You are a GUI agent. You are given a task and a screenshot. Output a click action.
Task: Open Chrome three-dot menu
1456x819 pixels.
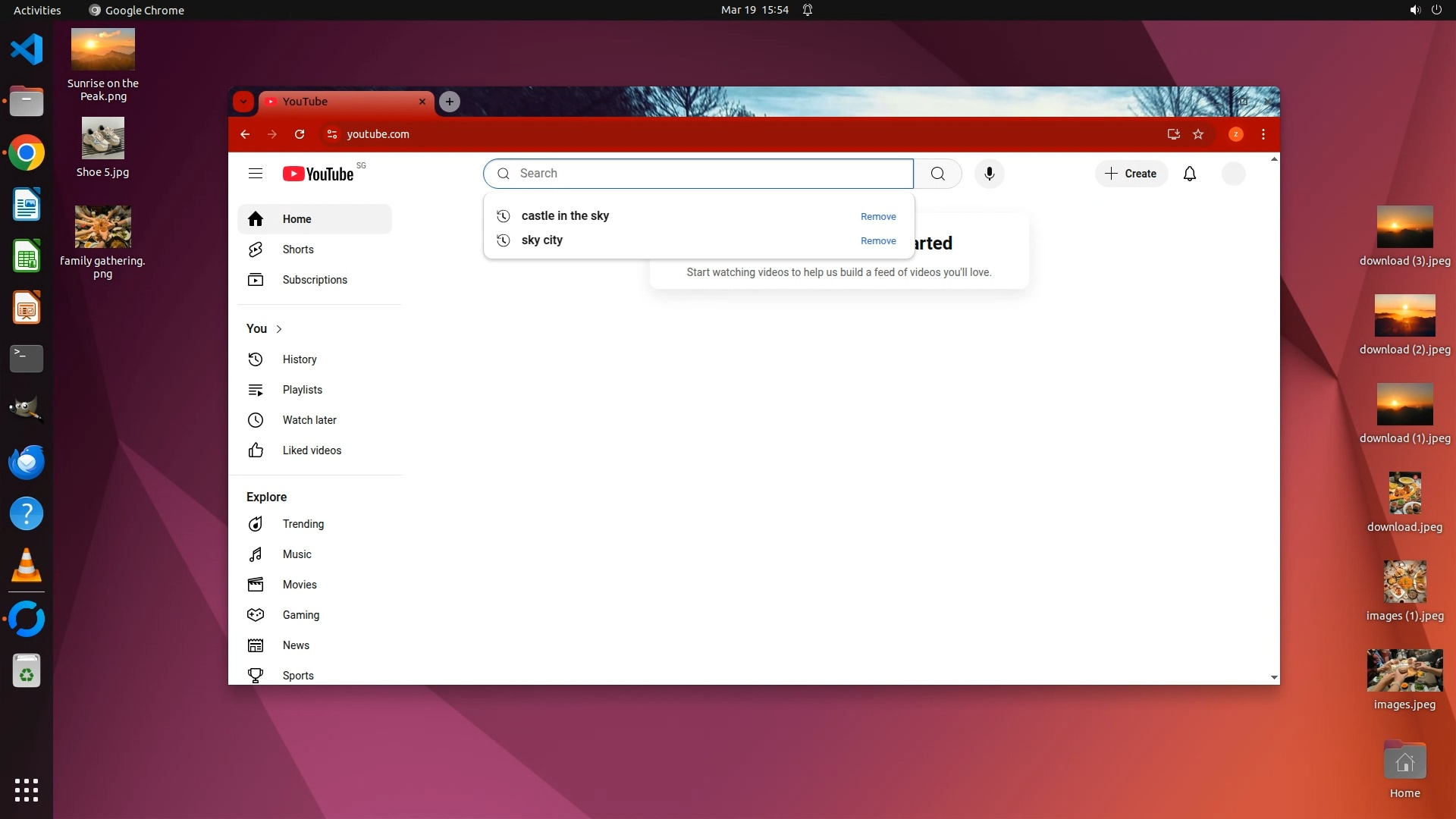(1263, 134)
